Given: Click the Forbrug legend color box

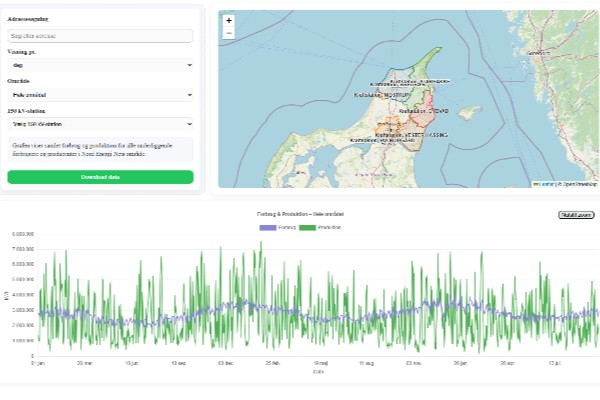Looking at the screenshot, I should click(267, 229).
